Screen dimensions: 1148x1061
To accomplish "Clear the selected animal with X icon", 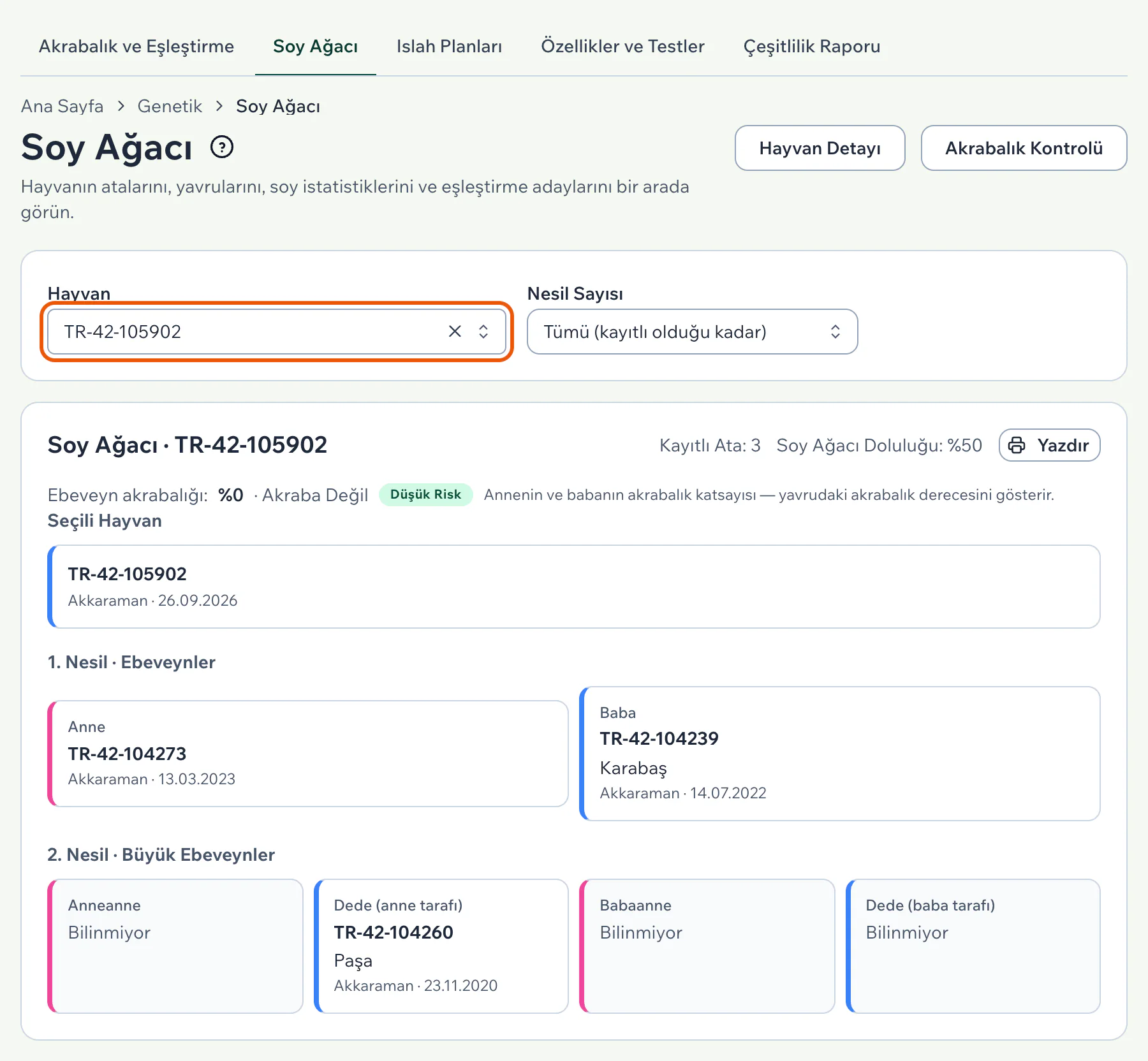I will pyautogui.click(x=455, y=332).
